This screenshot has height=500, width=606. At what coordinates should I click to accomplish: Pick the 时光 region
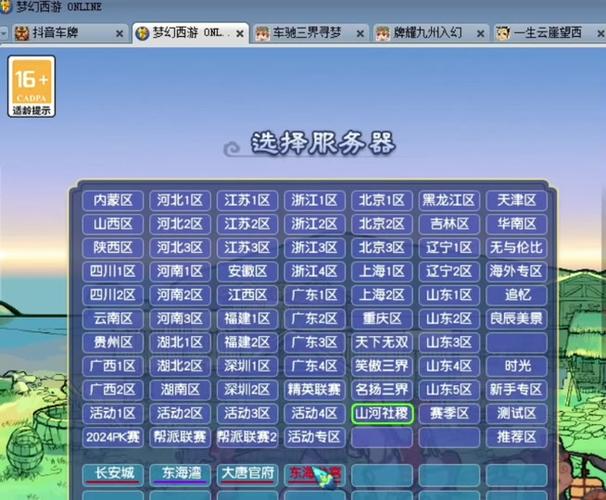pos(517,366)
